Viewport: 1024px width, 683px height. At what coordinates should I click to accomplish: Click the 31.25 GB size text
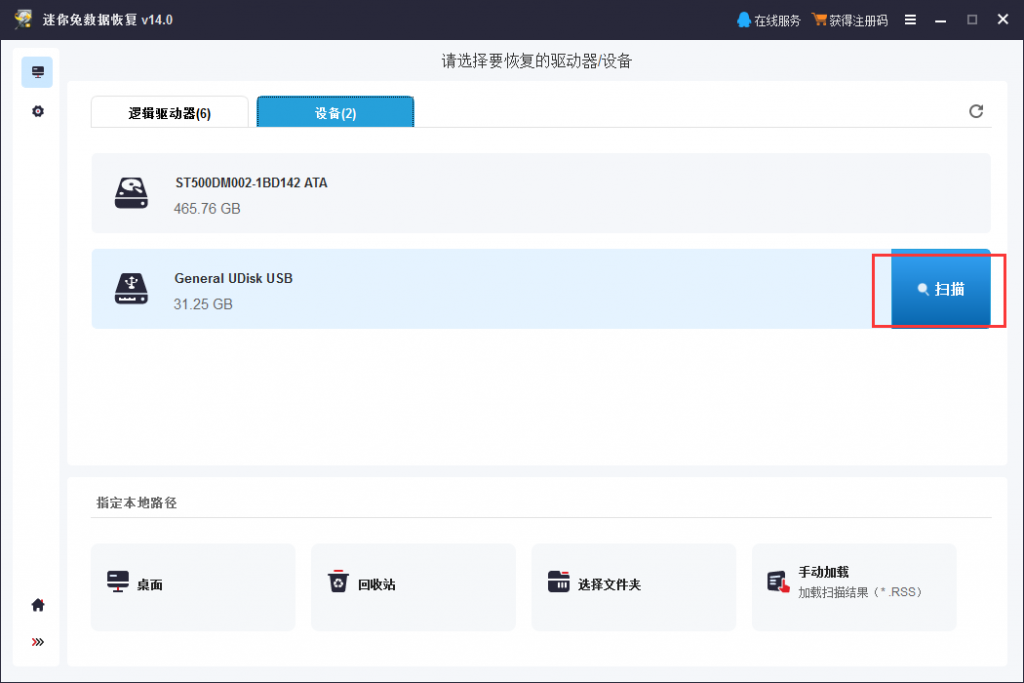pos(203,304)
